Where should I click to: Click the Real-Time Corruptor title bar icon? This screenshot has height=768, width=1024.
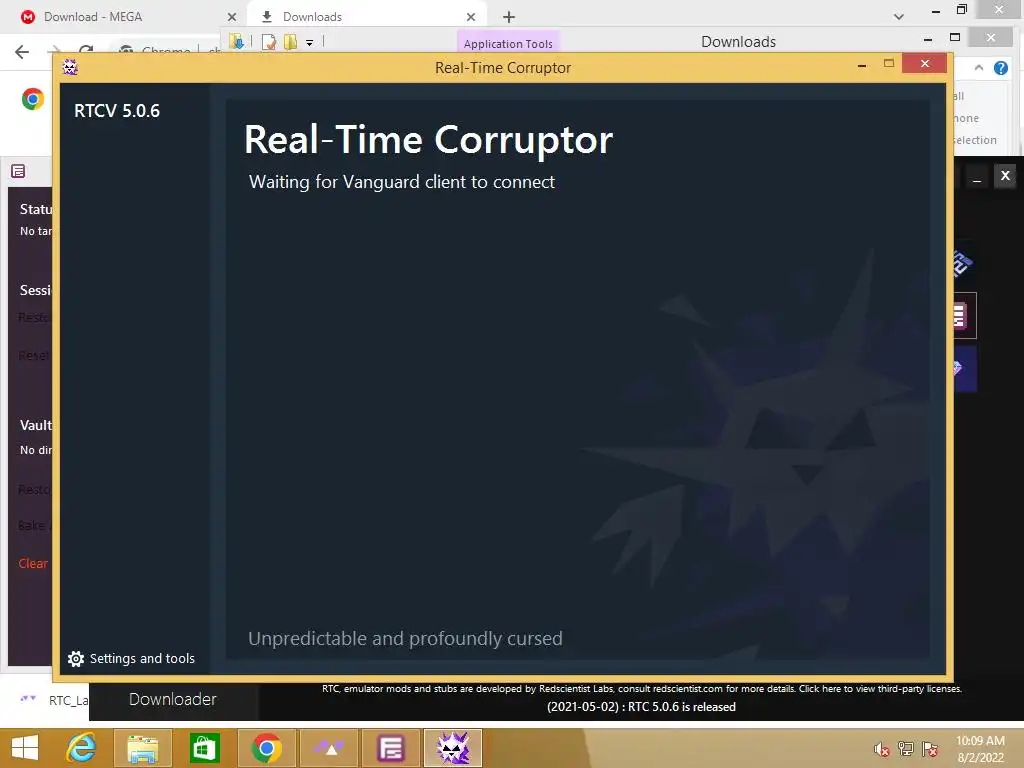(x=70, y=67)
